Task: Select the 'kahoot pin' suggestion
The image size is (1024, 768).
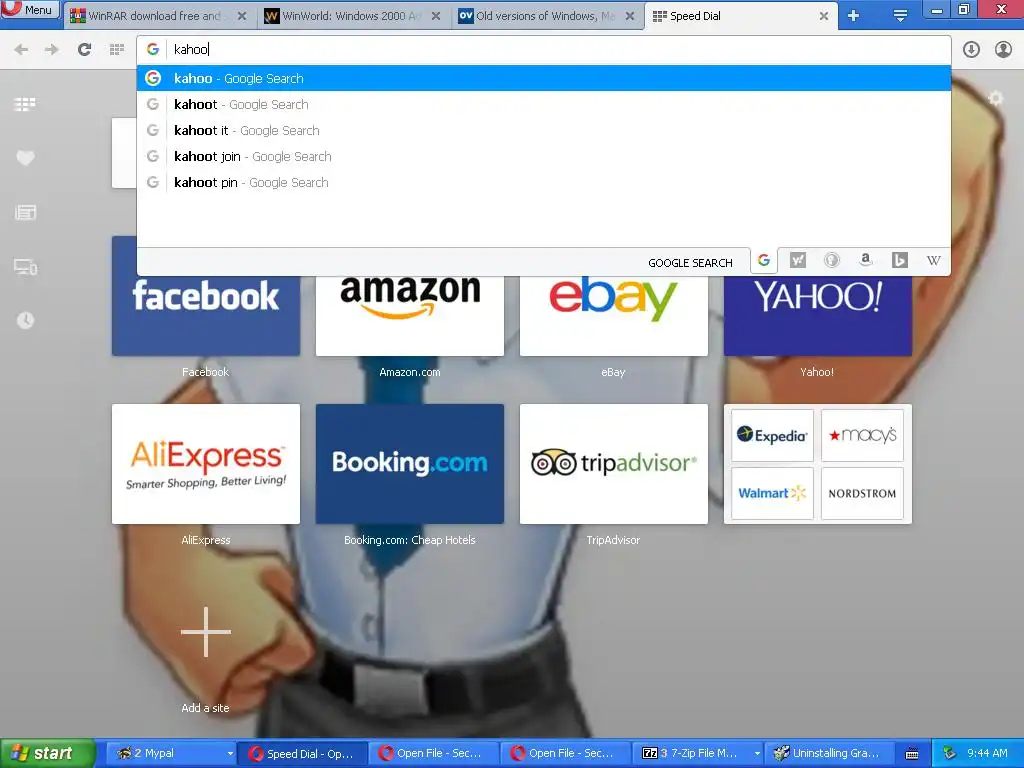Action: click(543, 183)
